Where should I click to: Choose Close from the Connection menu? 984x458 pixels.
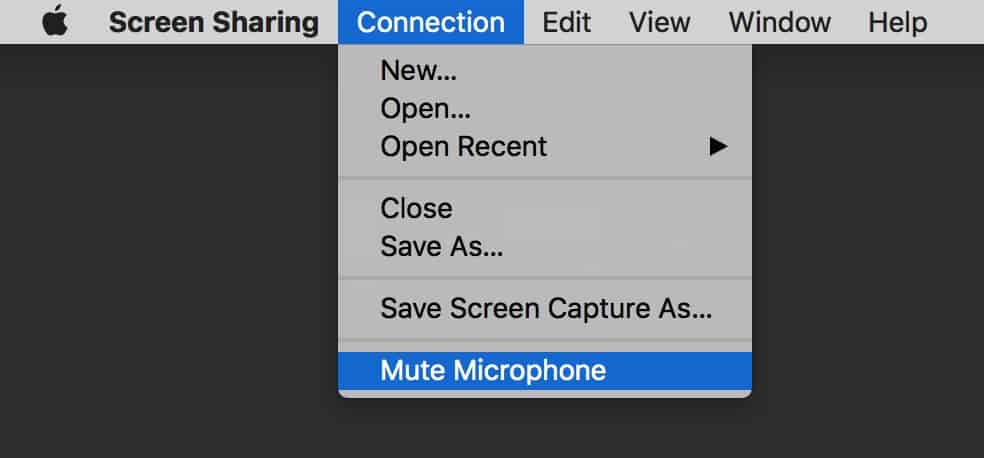pyautogui.click(x=416, y=208)
